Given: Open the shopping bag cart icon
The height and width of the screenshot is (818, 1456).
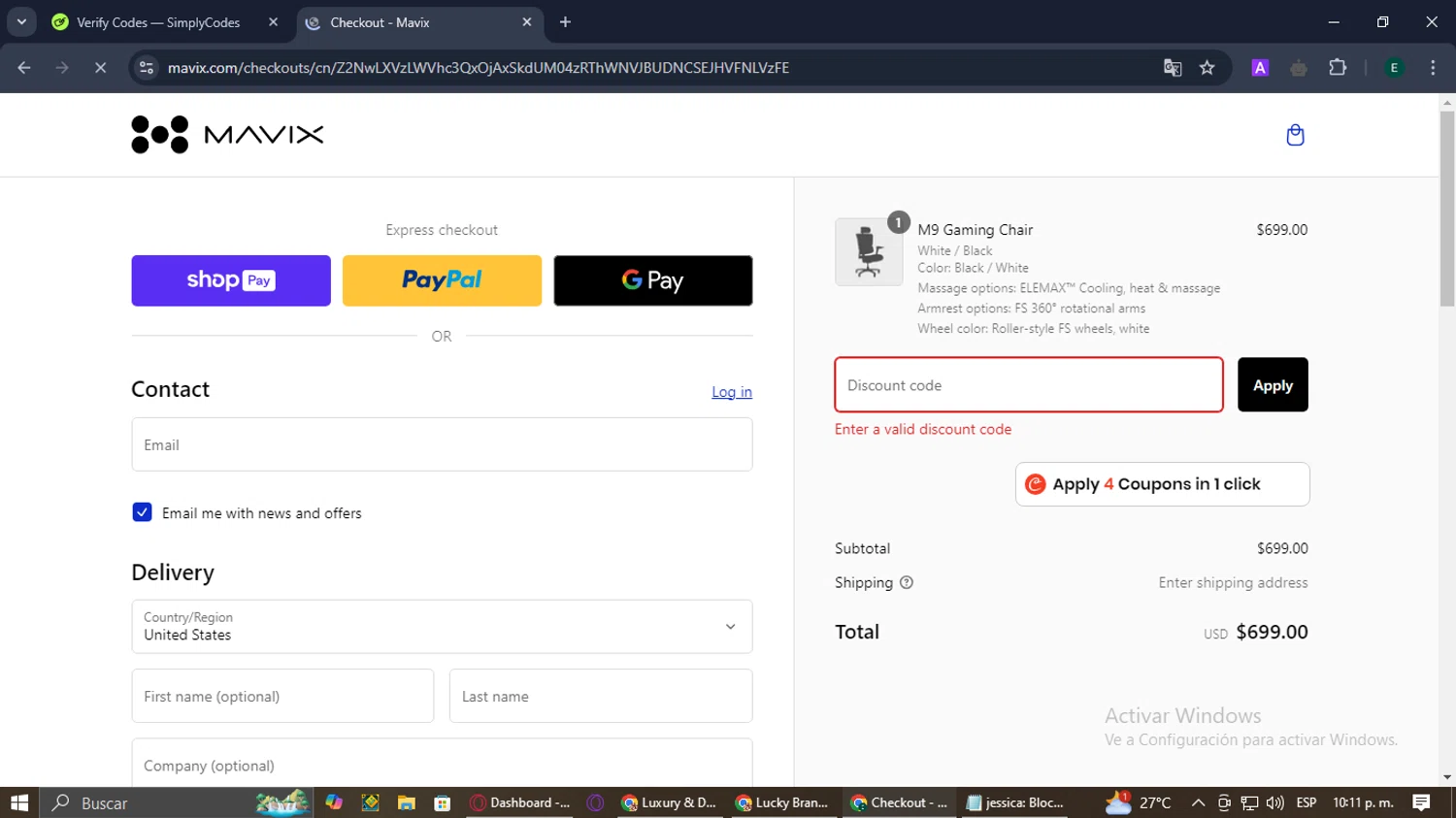Looking at the screenshot, I should coord(1295,135).
